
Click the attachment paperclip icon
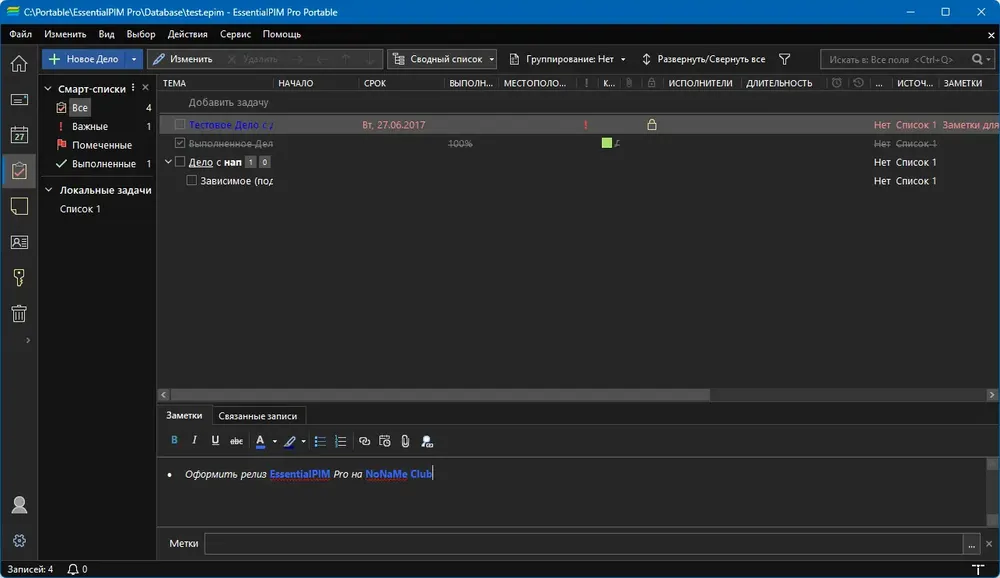[x=405, y=441]
